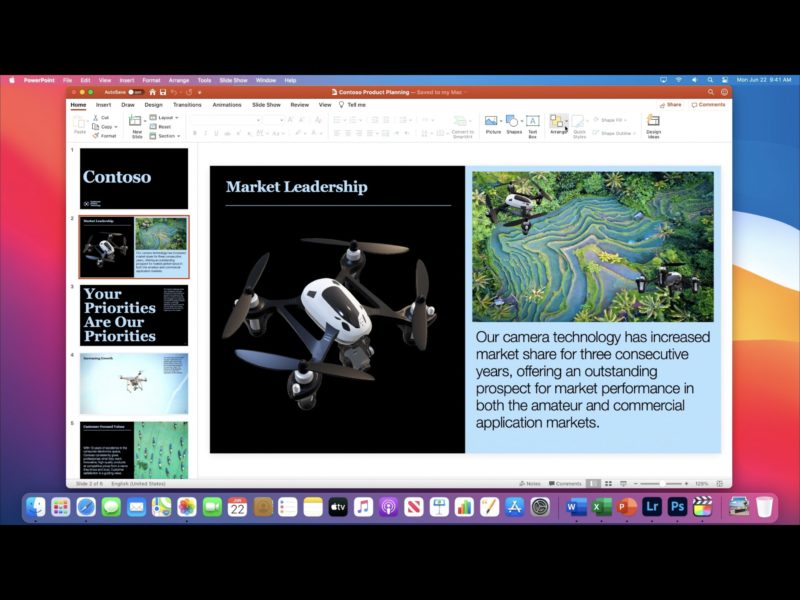Click the New Slide icon
The image size is (800, 600).
136,121
